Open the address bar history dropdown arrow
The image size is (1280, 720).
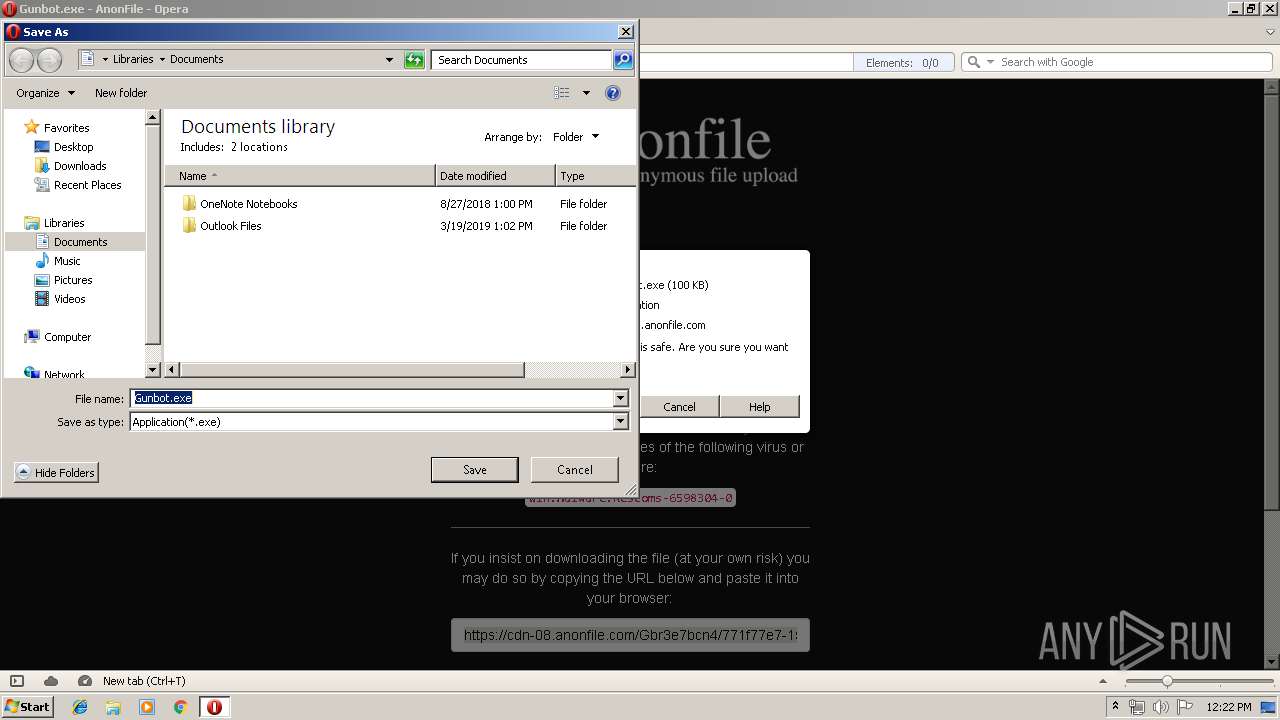point(390,60)
